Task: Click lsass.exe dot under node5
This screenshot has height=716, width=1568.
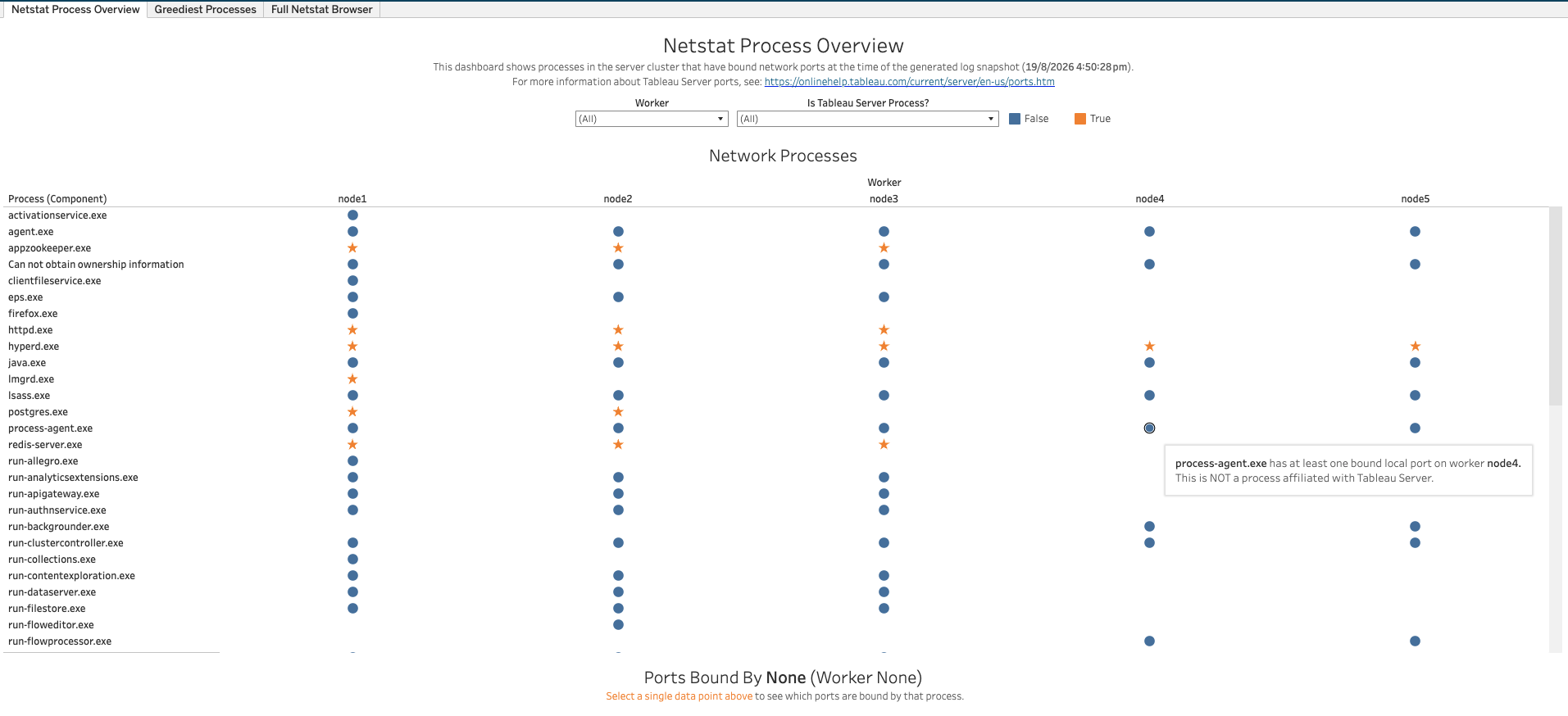Action: pos(1415,396)
